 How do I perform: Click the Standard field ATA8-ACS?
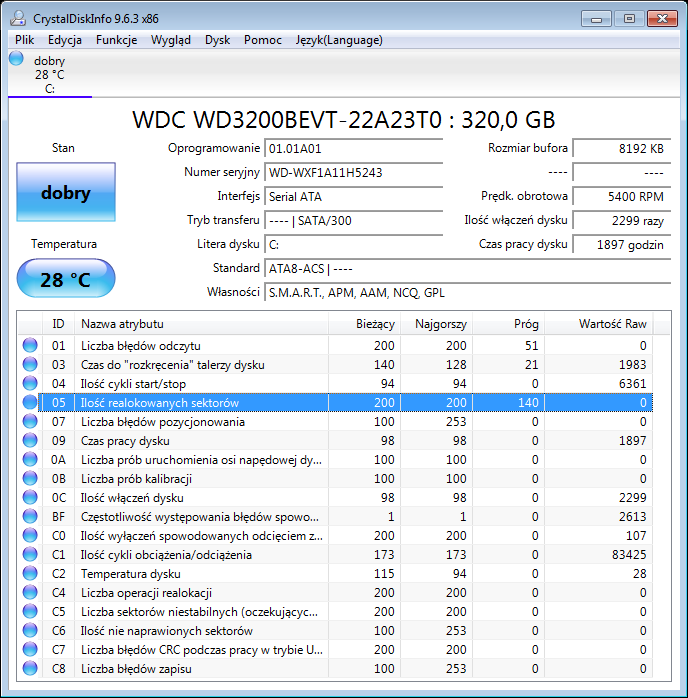[x=468, y=269]
